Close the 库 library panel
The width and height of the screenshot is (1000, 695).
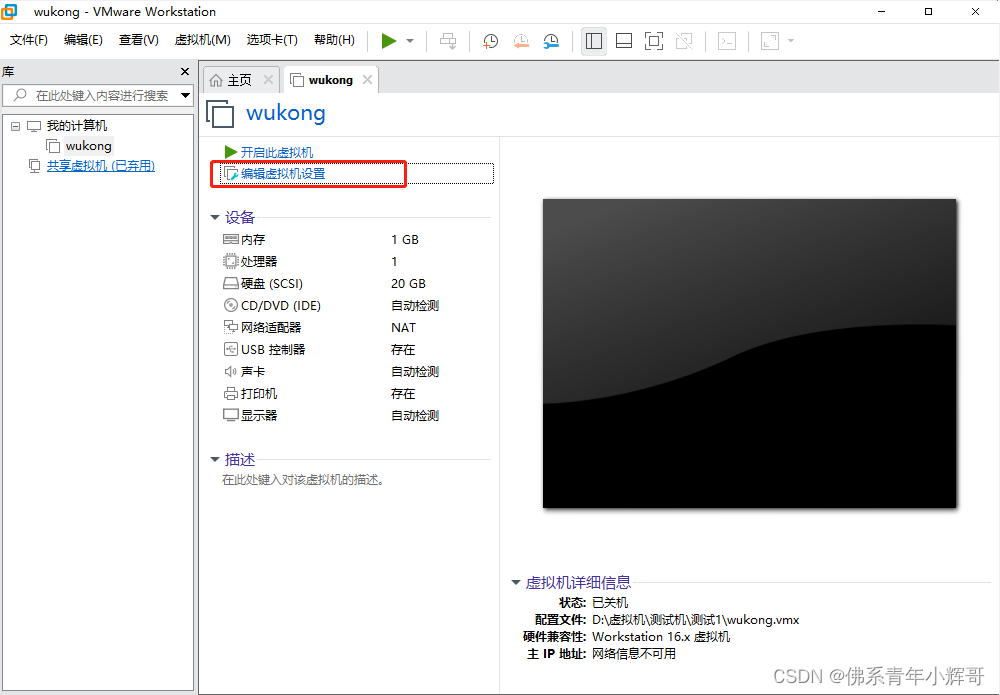[185, 71]
